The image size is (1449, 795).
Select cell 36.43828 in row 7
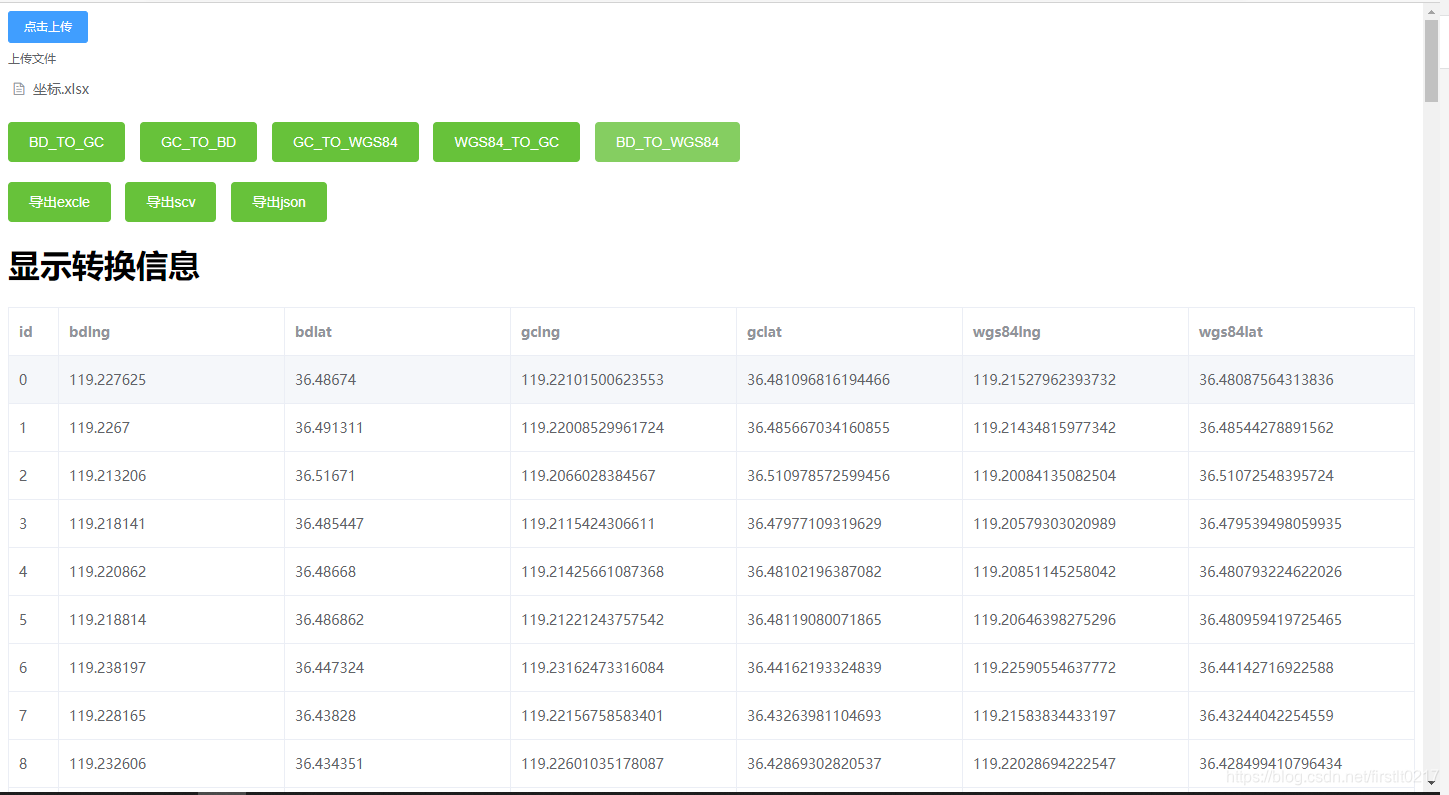pos(398,716)
